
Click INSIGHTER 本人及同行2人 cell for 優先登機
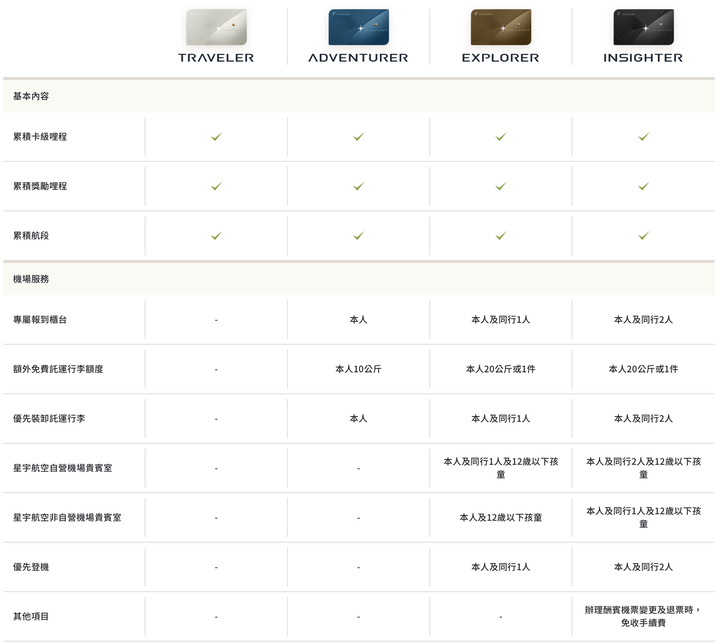[x=643, y=567]
